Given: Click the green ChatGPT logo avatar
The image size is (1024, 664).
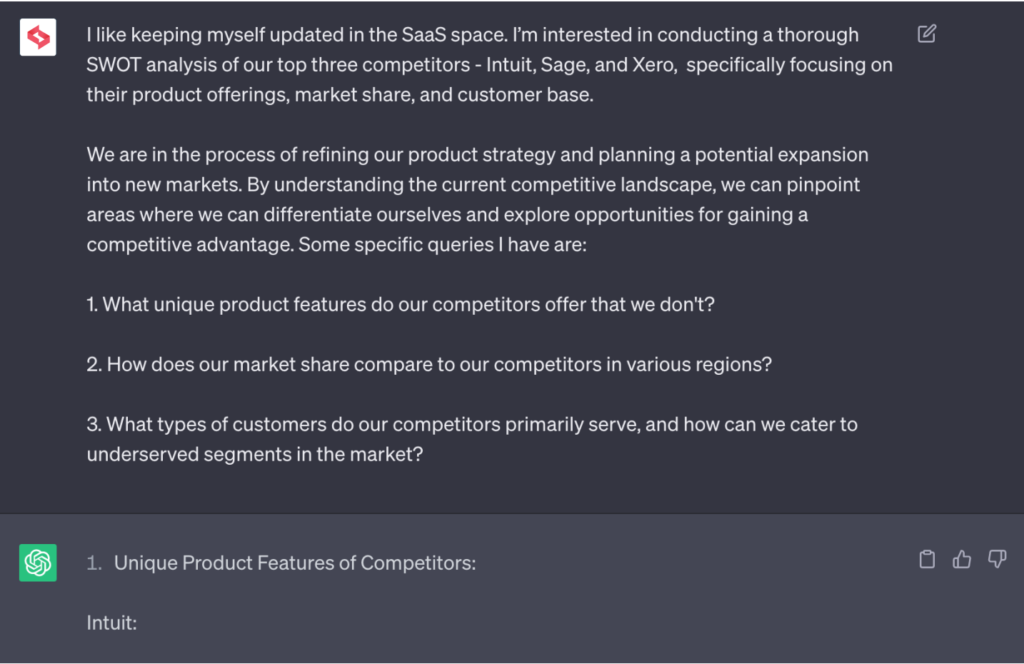Looking at the screenshot, I should tap(38, 563).
